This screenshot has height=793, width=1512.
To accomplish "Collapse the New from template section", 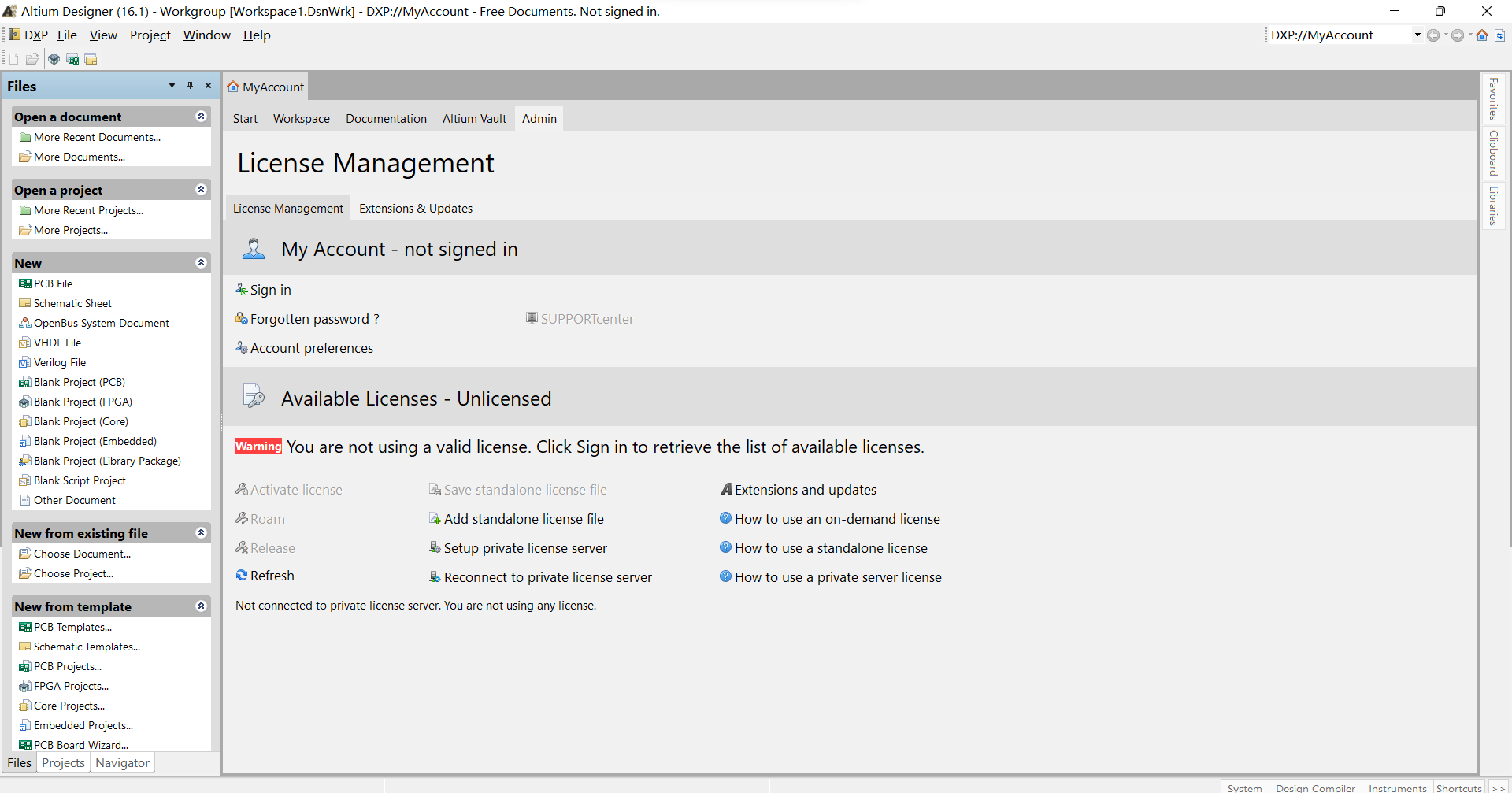I will pos(201,606).
